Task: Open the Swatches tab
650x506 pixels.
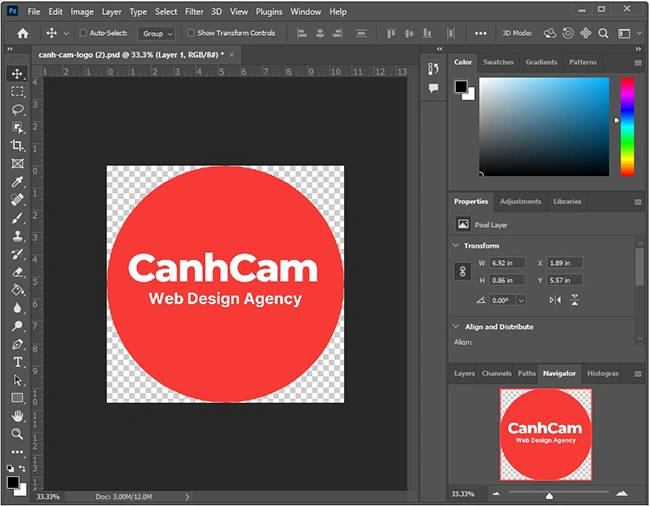Action: click(498, 62)
